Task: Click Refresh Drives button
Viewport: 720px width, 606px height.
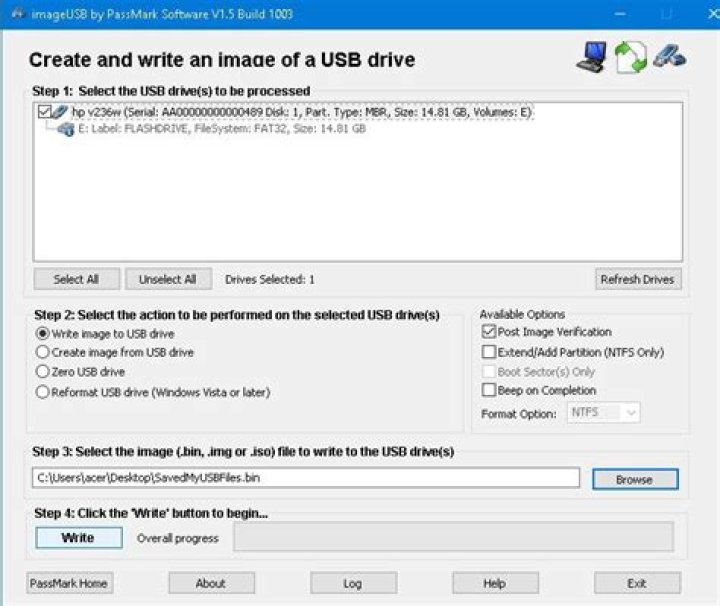Action: click(x=638, y=279)
